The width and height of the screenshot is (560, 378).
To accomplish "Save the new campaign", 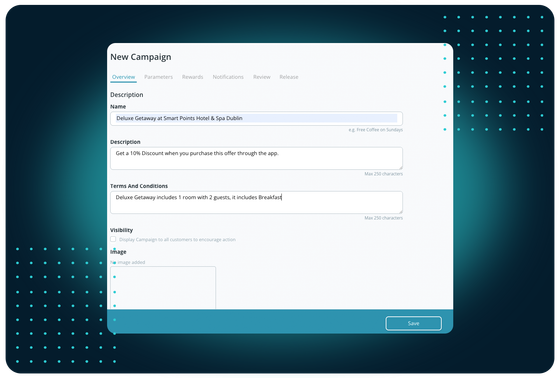I will coord(414,323).
